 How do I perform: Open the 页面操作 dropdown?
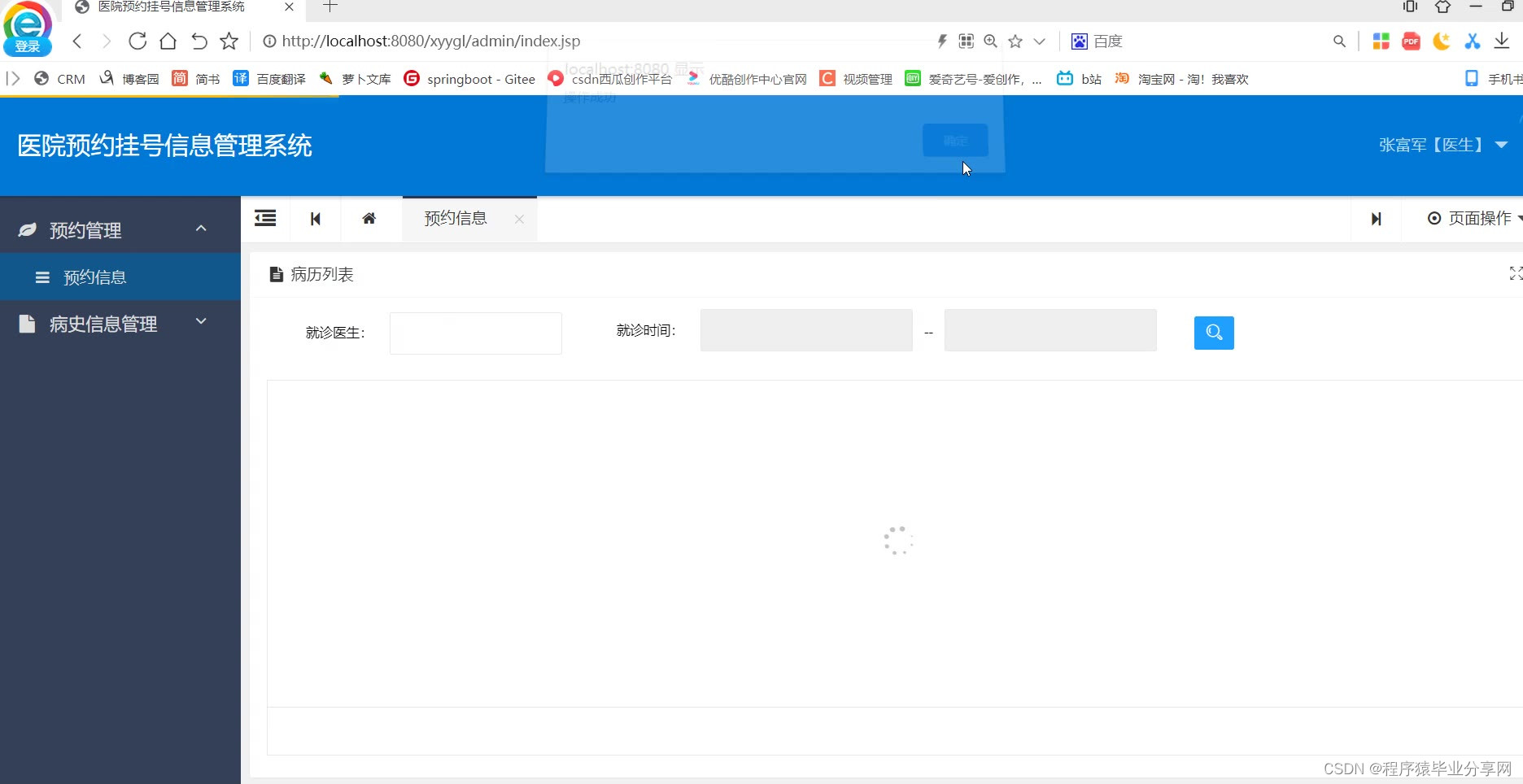coord(1474,218)
